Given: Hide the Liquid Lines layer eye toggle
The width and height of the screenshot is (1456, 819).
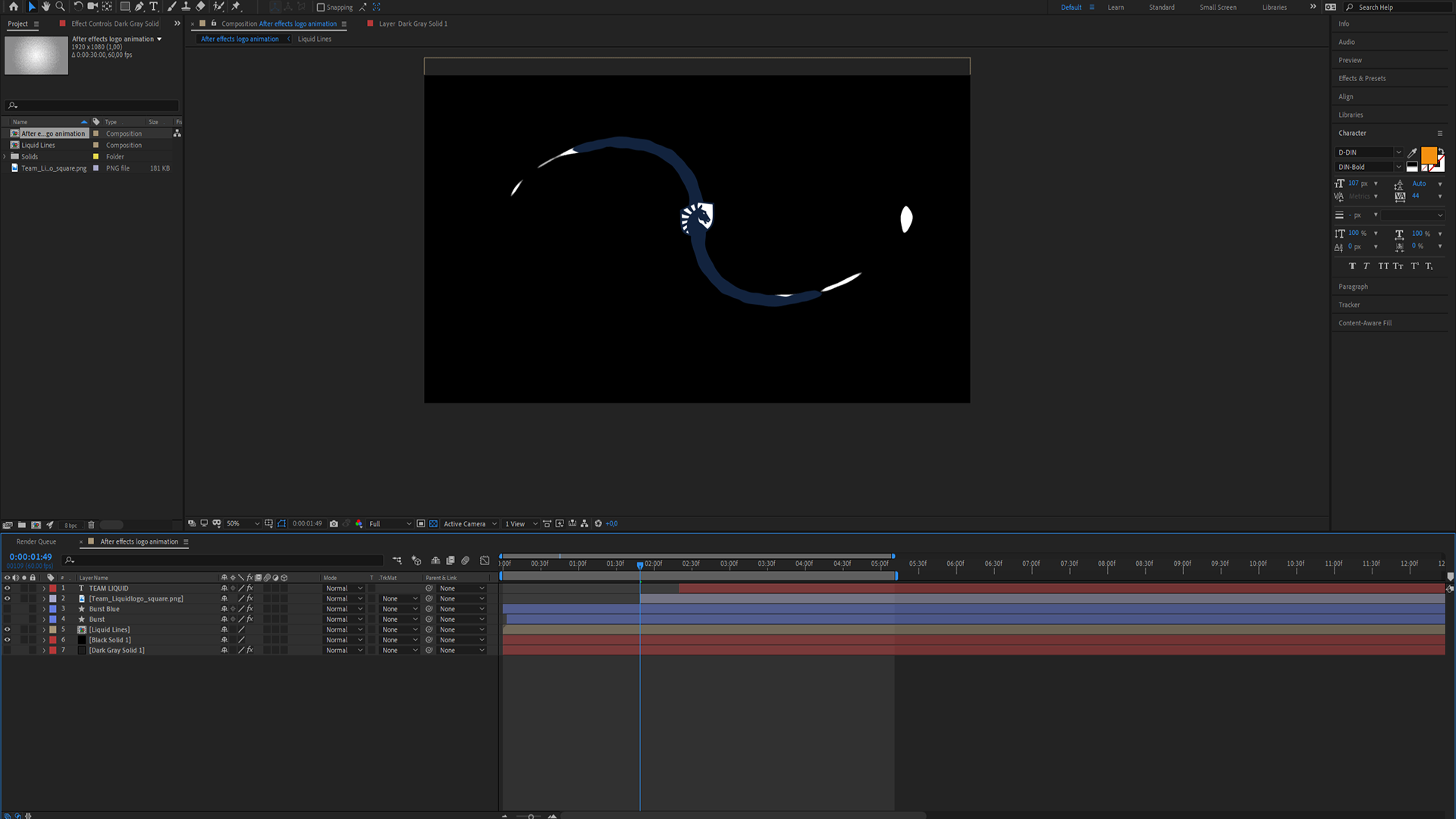Looking at the screenshot, I should pos(8,629).
